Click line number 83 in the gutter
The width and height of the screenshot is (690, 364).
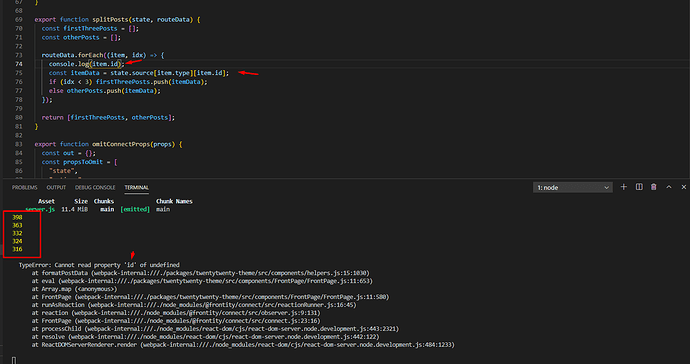tap(18, 144)
